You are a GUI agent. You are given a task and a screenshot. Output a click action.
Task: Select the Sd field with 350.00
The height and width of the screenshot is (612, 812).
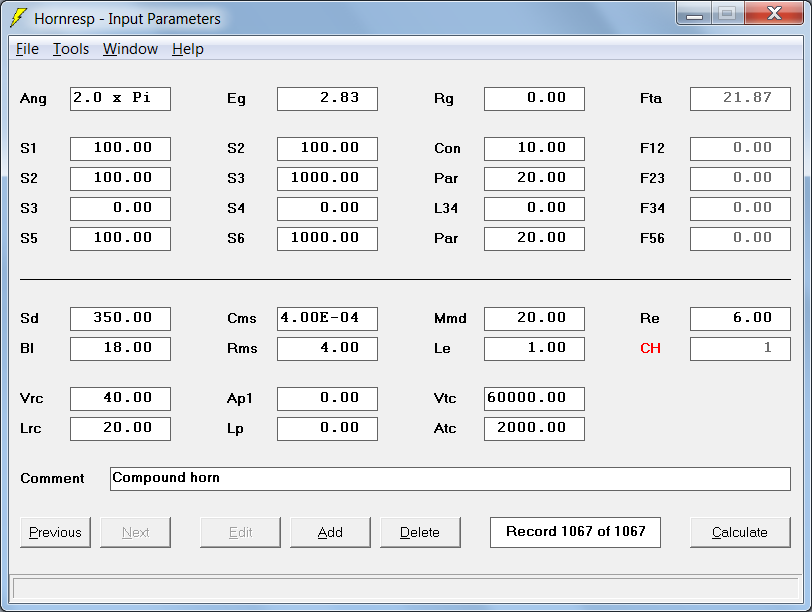[120, 319]
